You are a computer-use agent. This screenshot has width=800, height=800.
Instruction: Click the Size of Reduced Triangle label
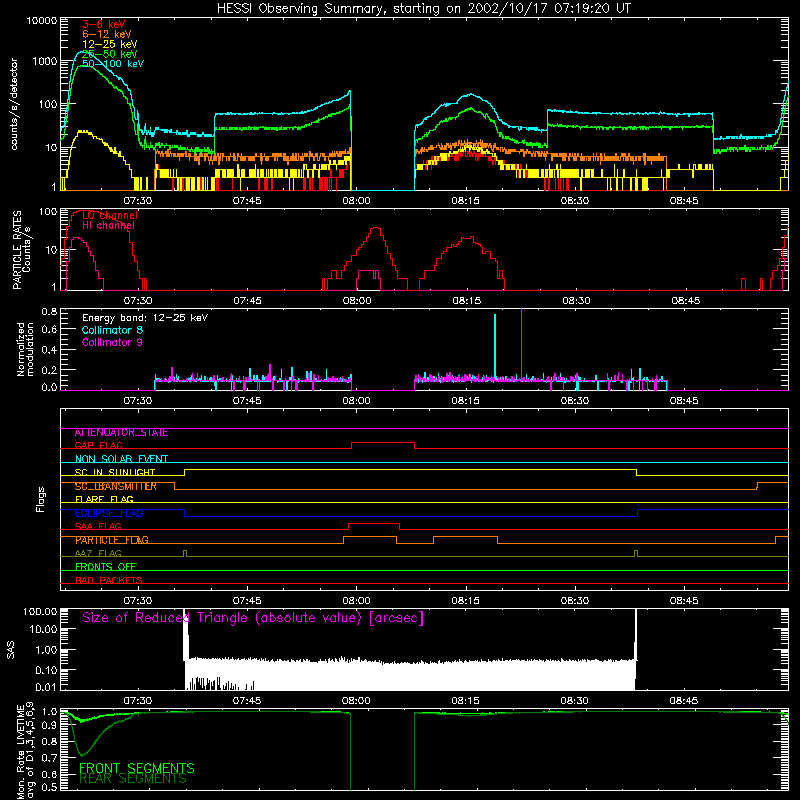253,618
